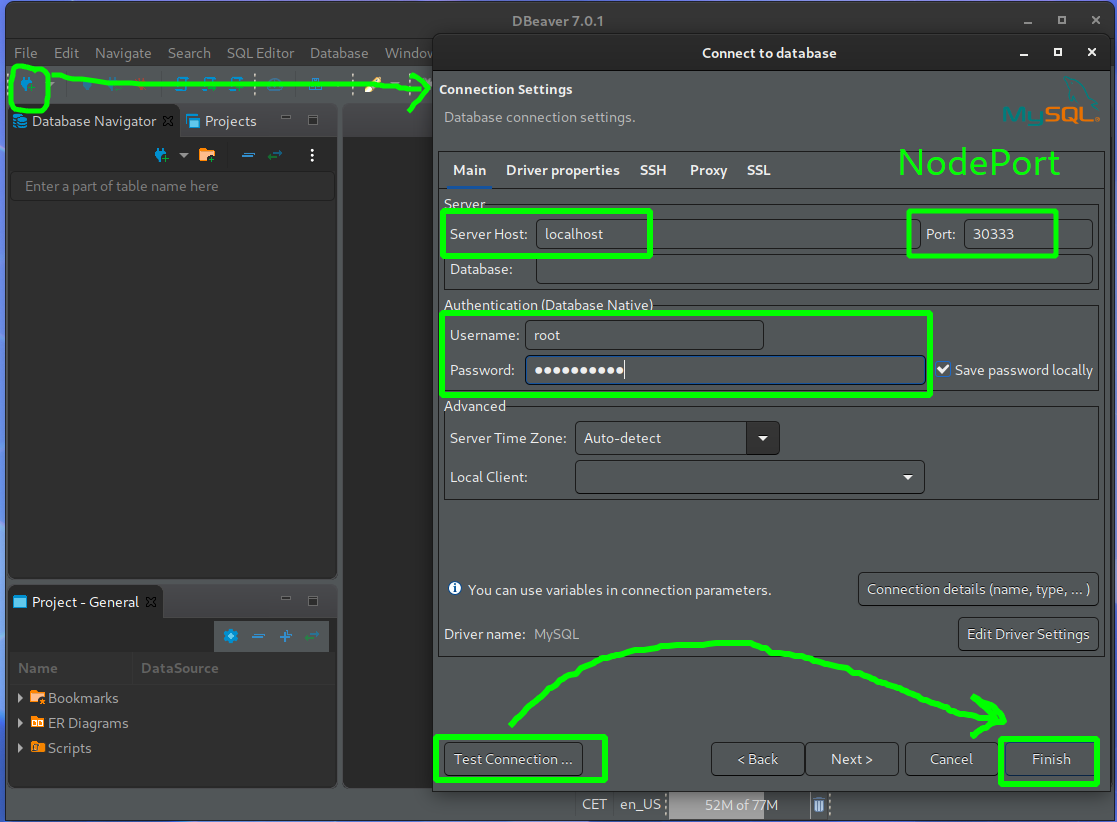Image resolution: width=1117 pixels, height=822 pixels.
Task: Click table name filter field in Navigator
Action: (172, 186)
